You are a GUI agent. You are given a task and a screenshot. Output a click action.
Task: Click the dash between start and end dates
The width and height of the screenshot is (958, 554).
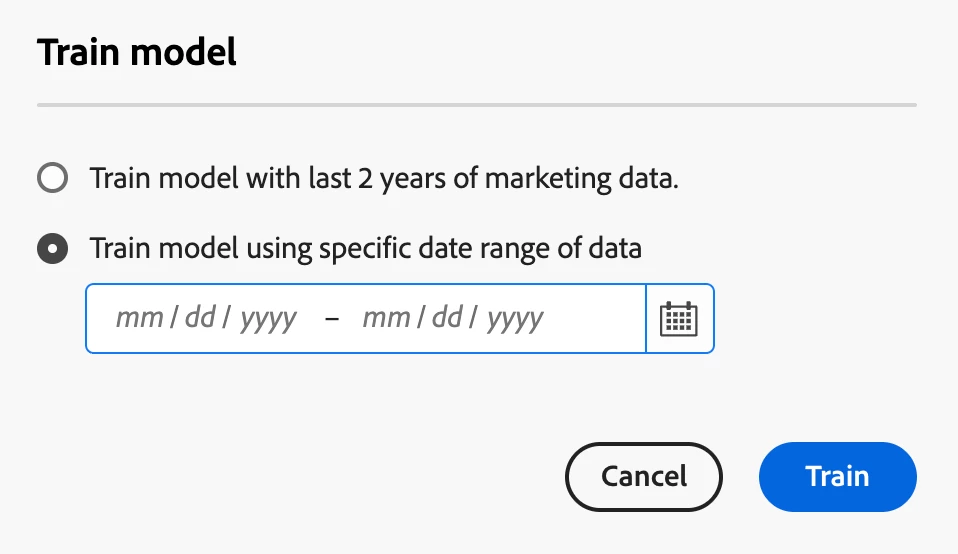pos(332,319)
